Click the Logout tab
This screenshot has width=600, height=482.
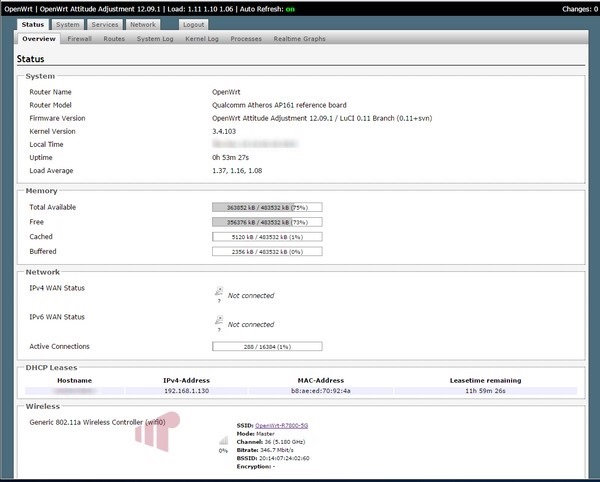[193, 24]
